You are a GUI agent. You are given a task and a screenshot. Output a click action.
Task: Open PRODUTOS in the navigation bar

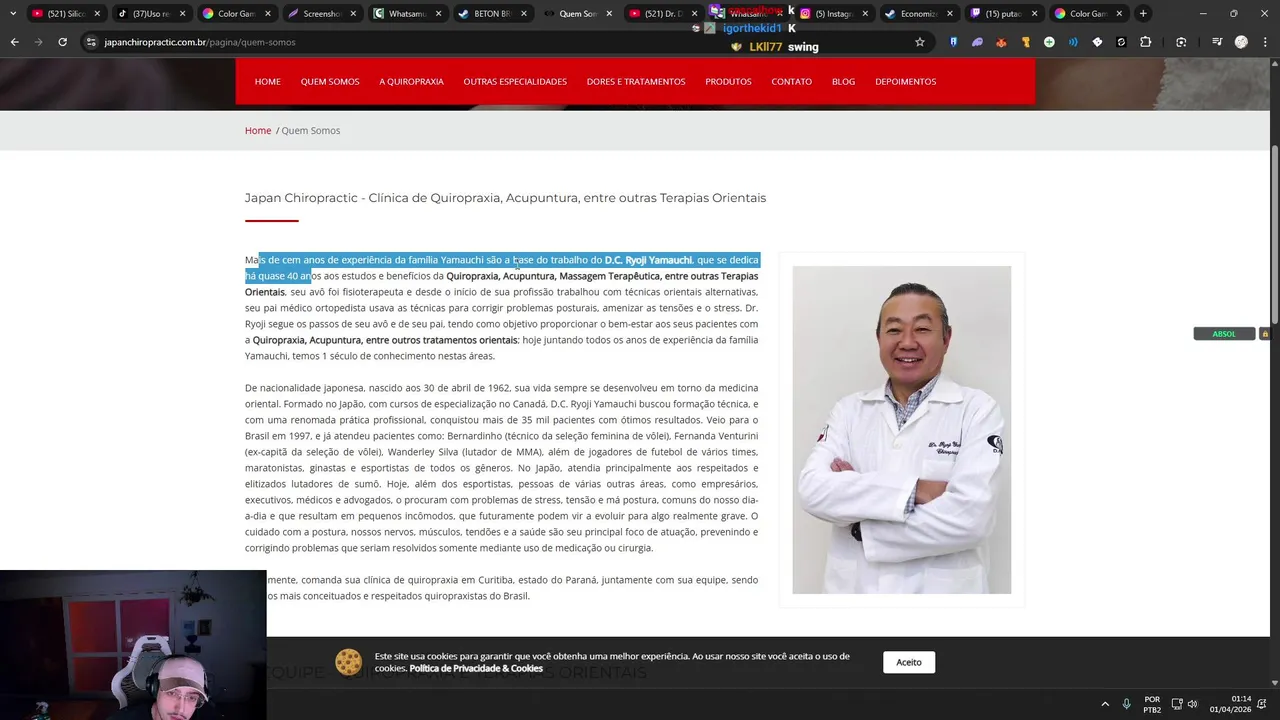[x=728, y=81]
